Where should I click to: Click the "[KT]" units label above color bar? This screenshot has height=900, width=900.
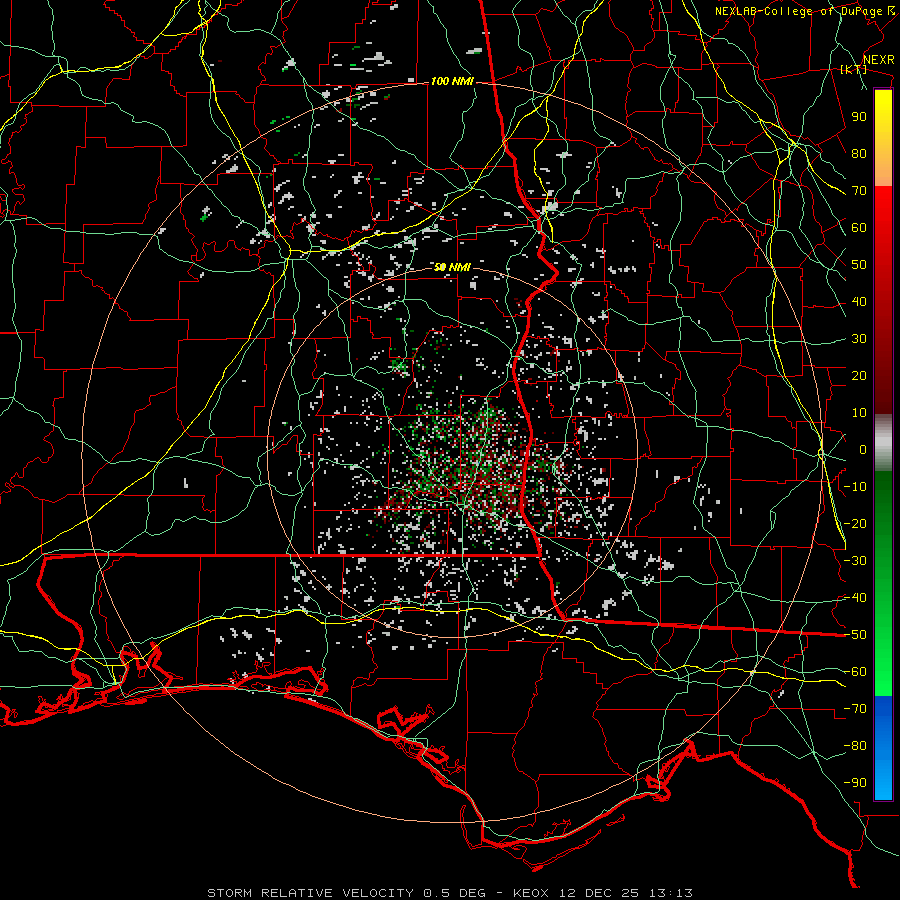coord(854,69)
